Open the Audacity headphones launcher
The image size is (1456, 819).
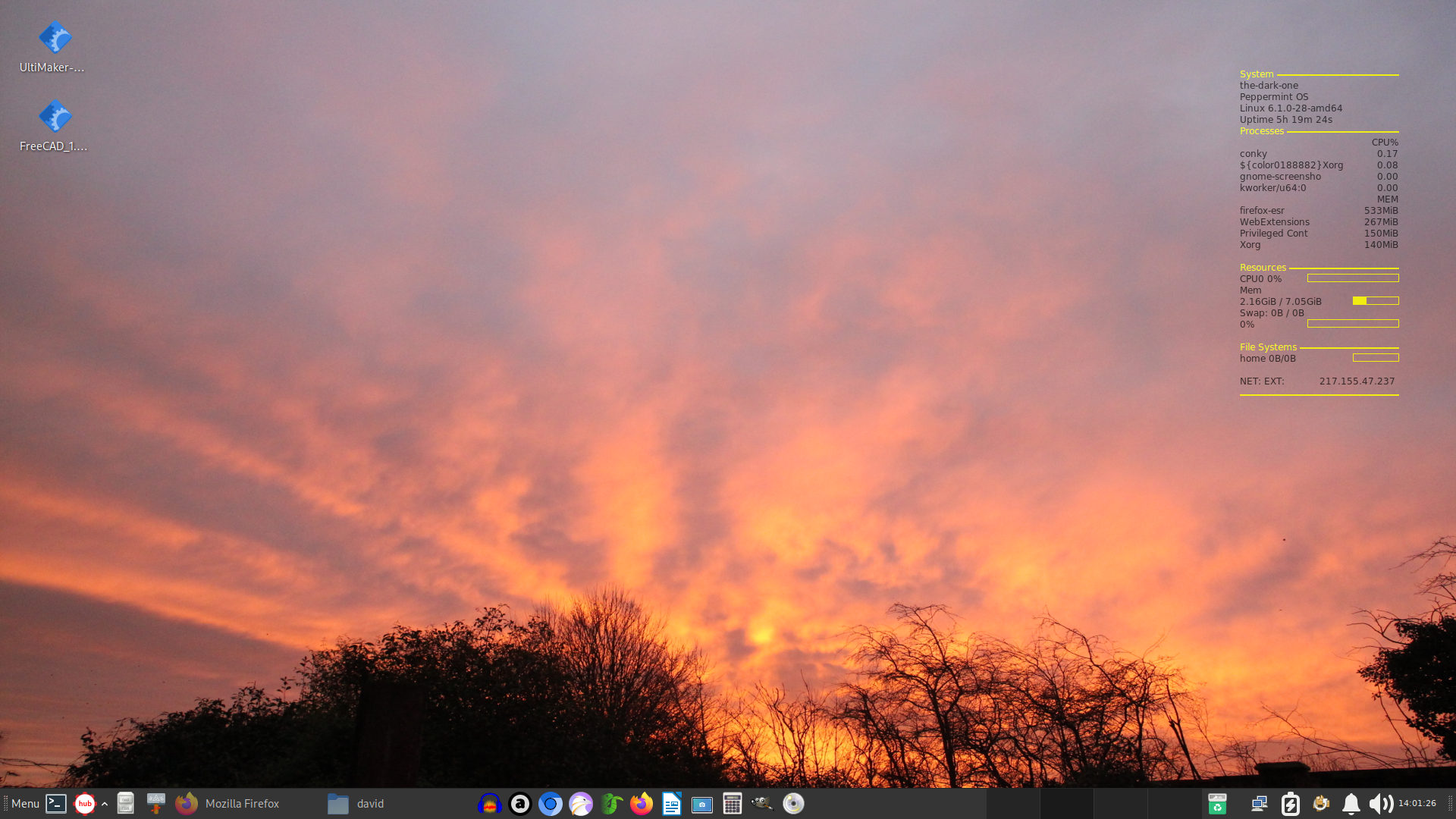(x=490, y=804)
